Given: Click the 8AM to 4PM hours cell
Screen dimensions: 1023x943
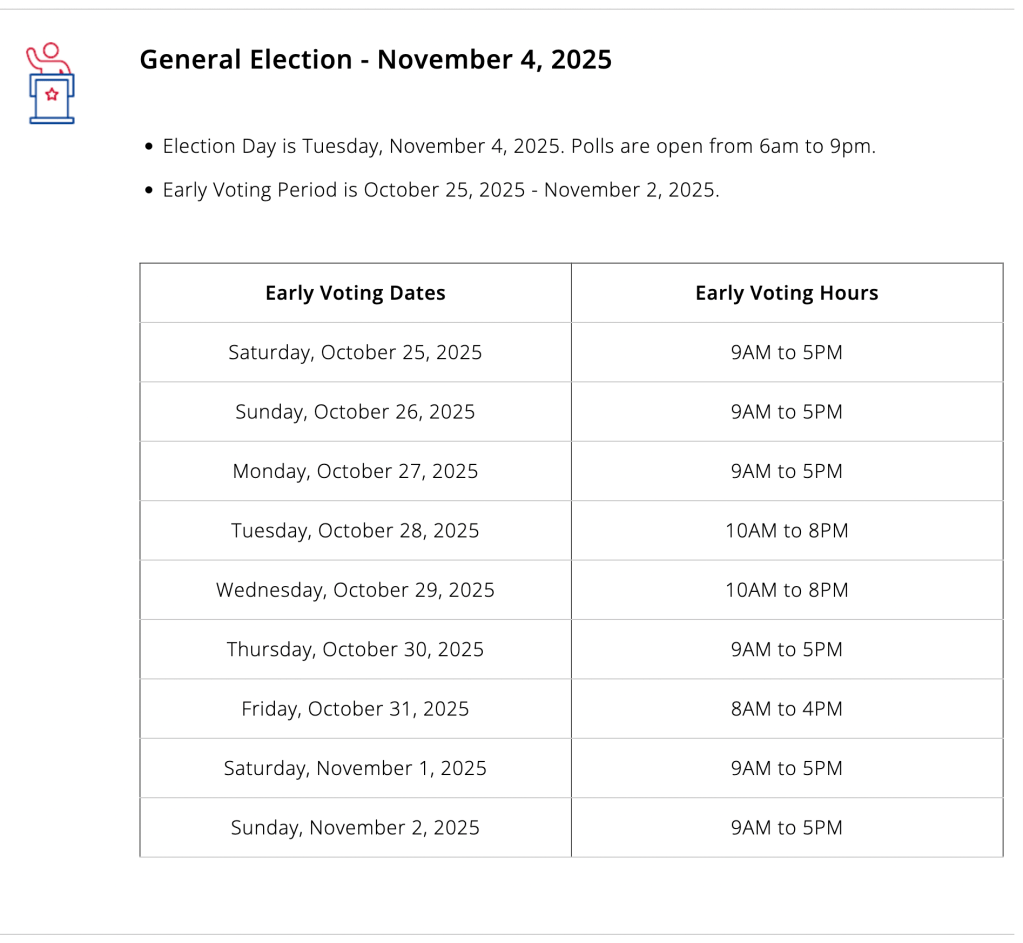Looking at the screenshot, I should pyautogui.click(x=786, y=709).
